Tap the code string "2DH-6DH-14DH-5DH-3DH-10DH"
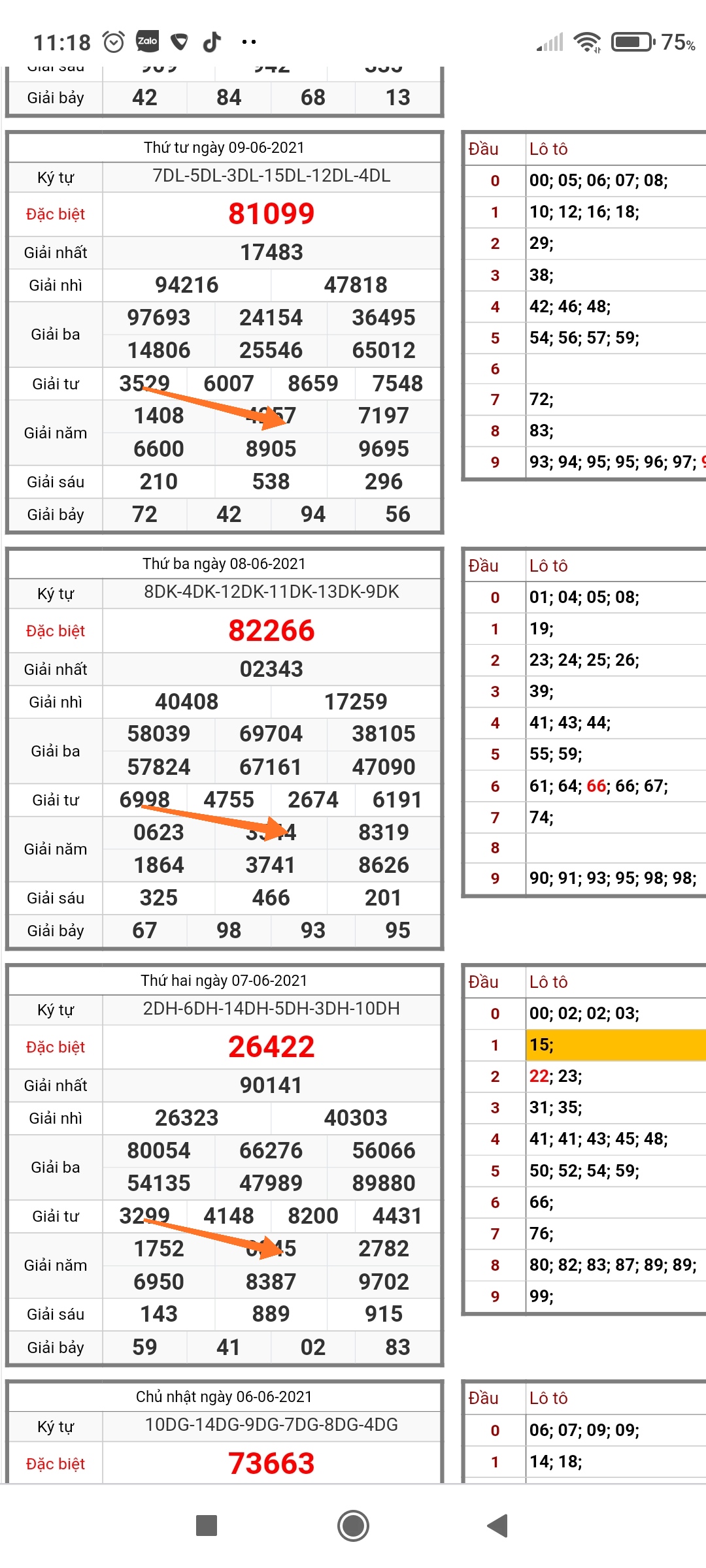This screenshot has height=1568, width=706. [271, 1009]
